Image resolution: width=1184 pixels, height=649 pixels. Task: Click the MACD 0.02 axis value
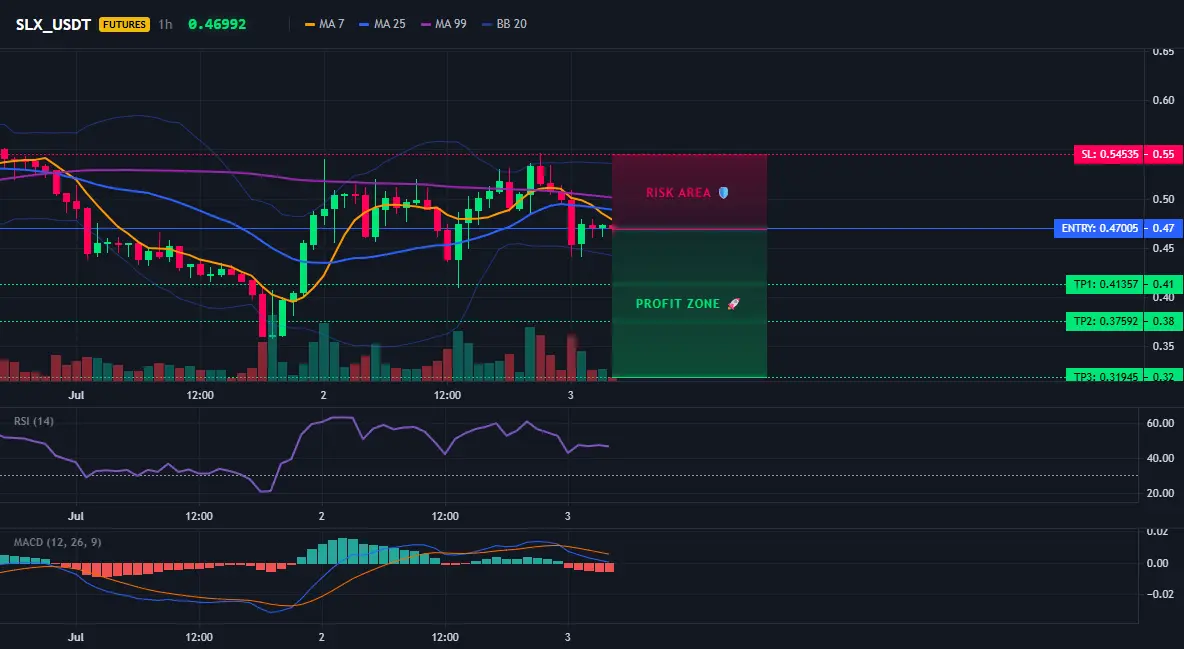pos(1158,532)
